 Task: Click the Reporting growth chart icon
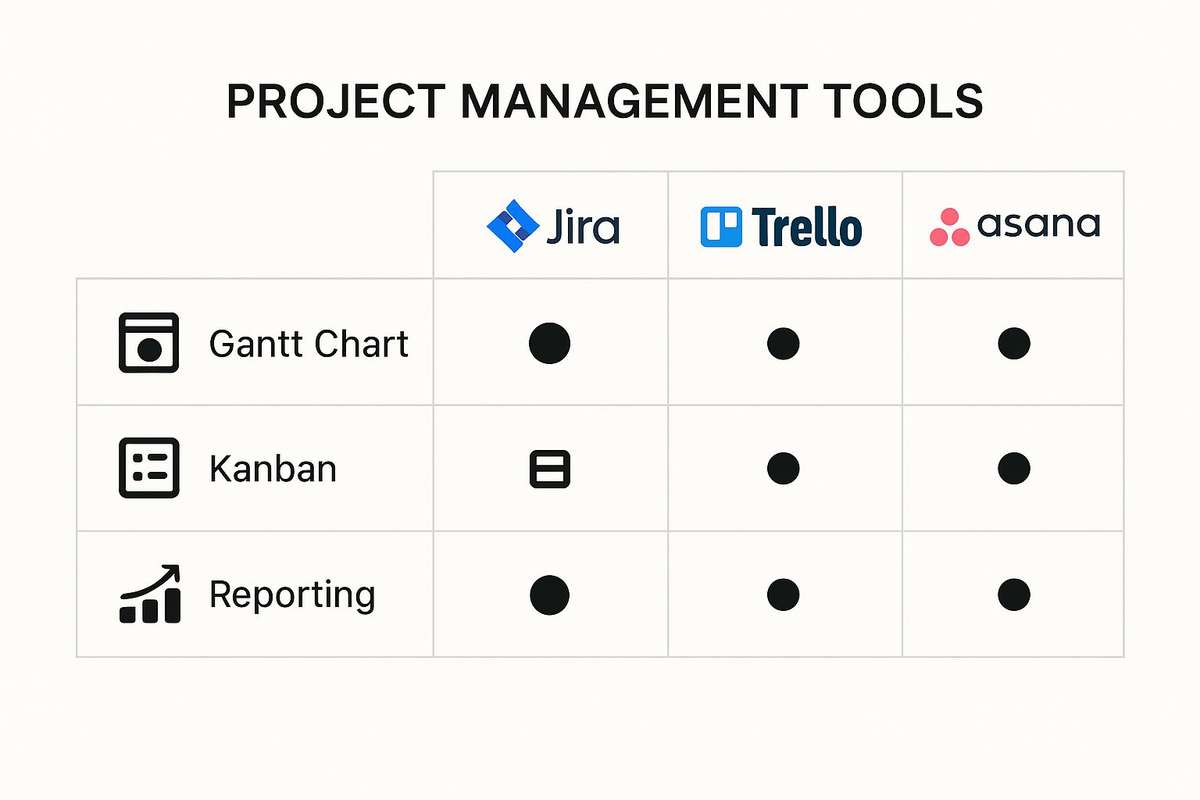coord(150,594)
